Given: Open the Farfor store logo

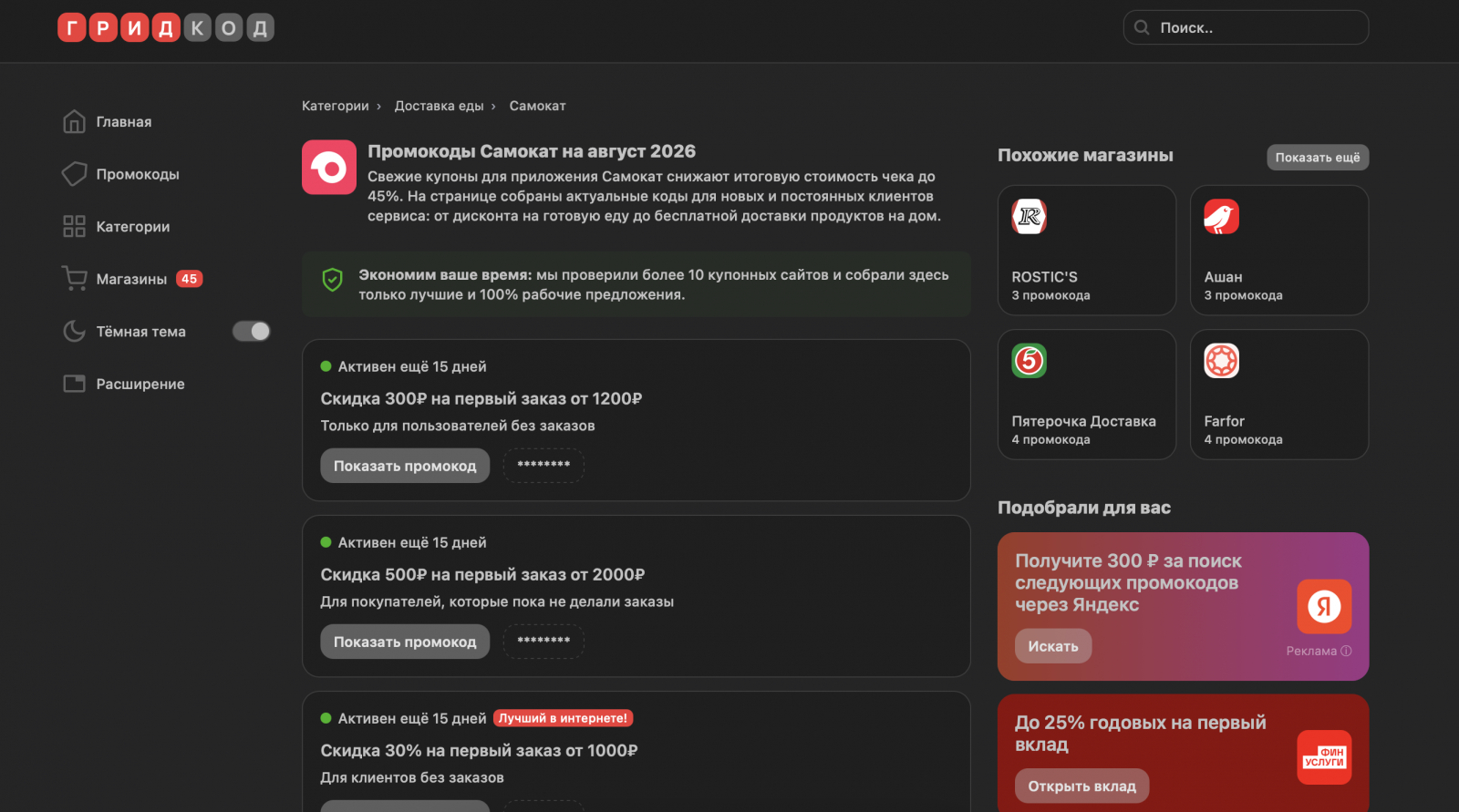Looking at the screenshot, I should (1222, 361).
